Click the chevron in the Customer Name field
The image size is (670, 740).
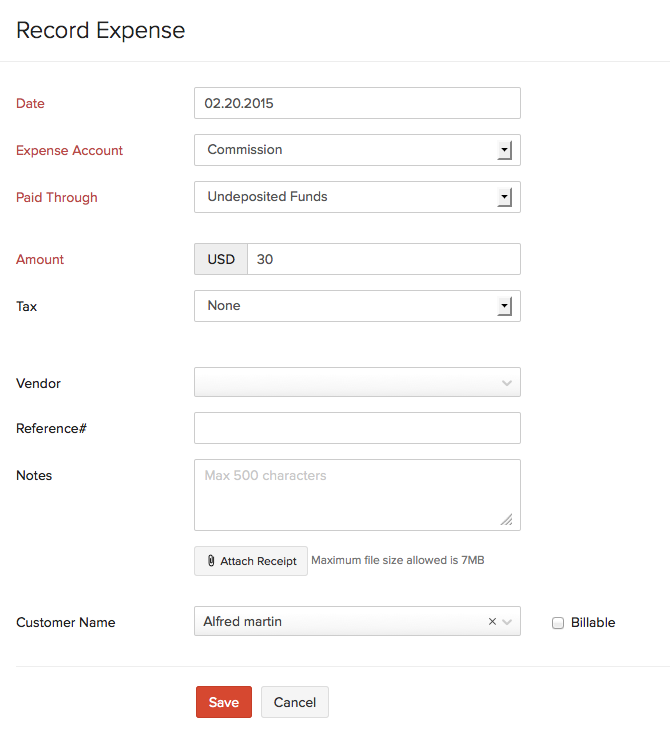(x=508, y=622)
